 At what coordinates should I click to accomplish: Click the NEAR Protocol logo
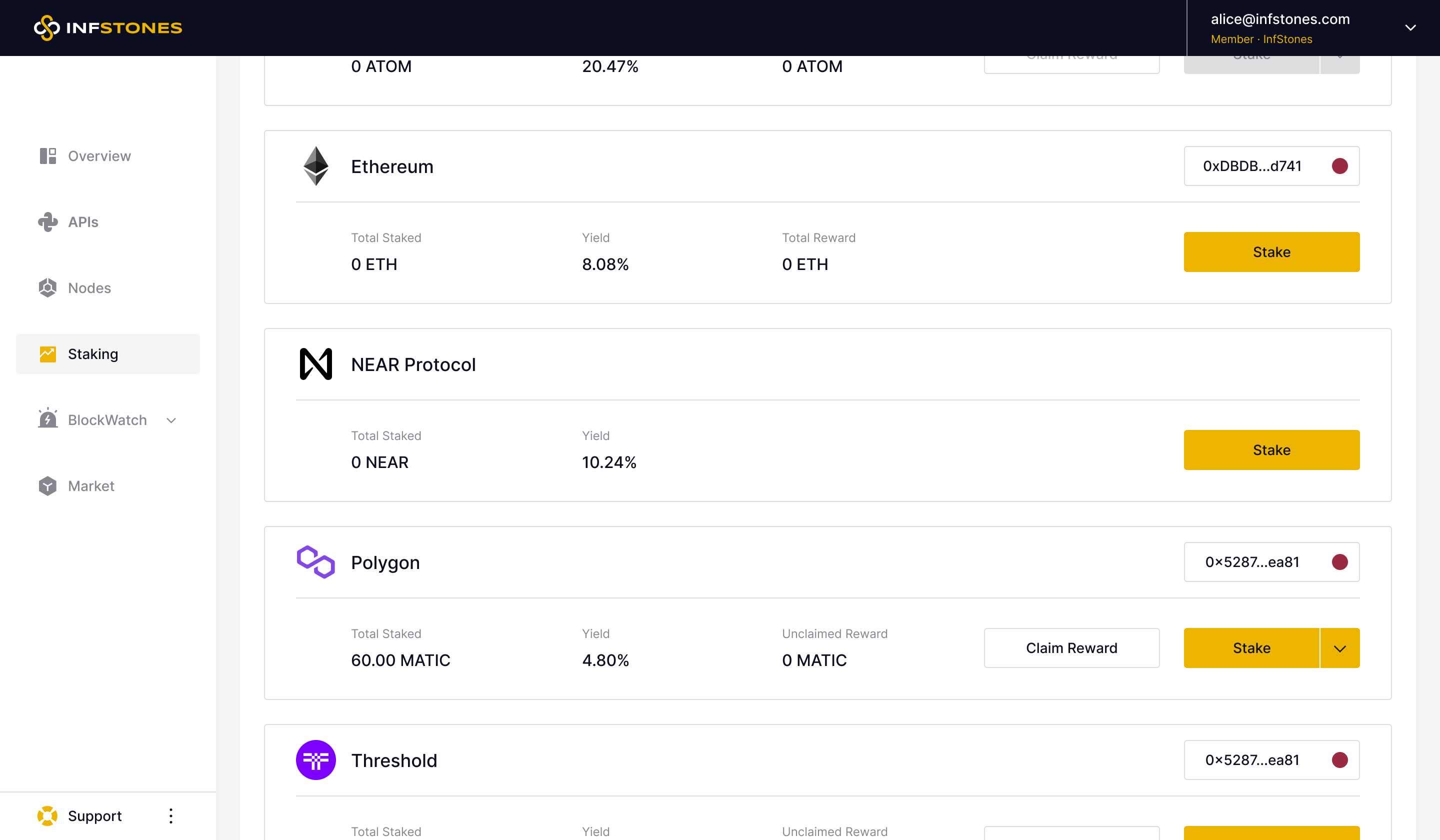tap(316, 364)
